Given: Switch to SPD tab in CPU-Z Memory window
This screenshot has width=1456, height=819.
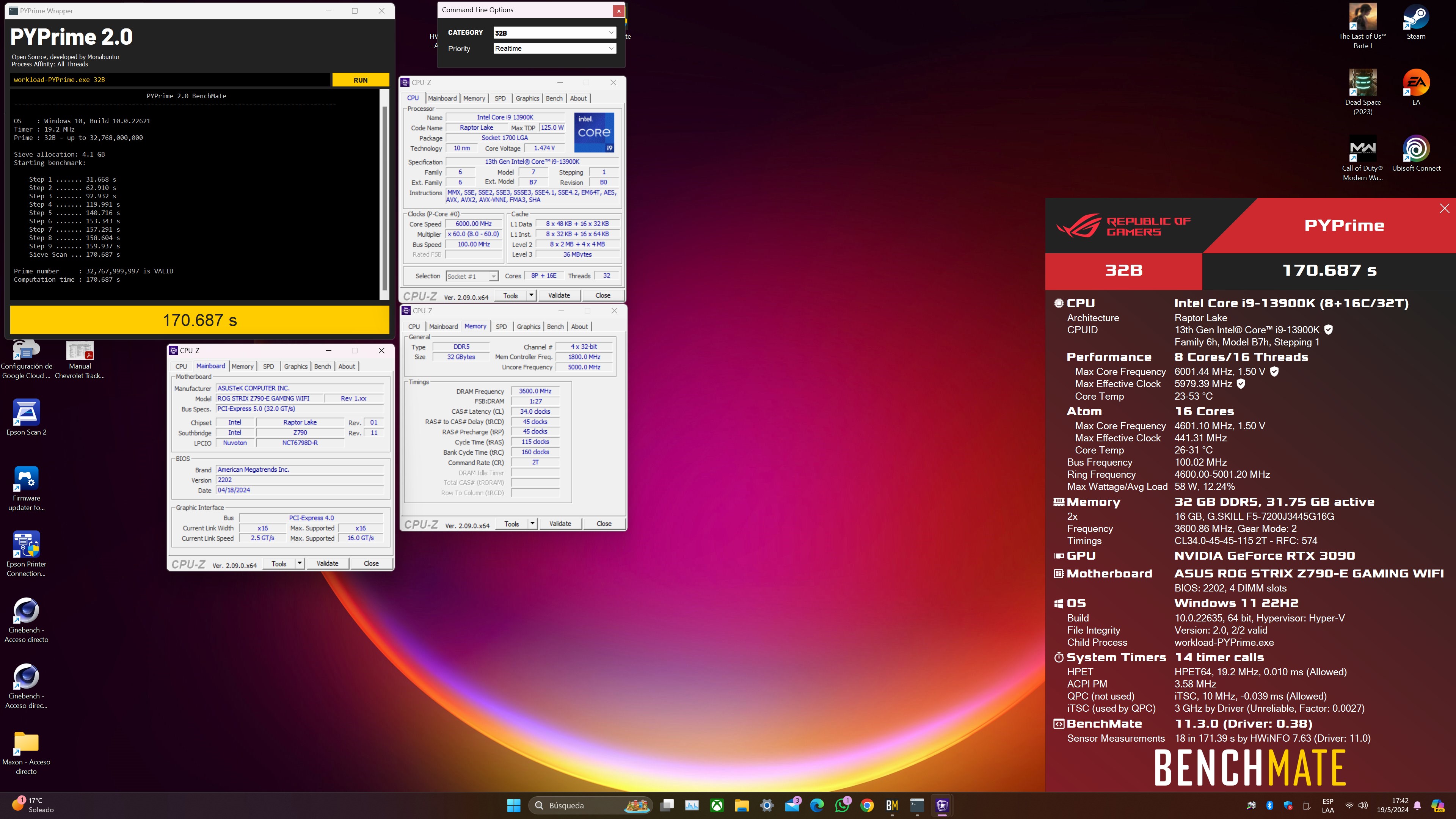Looking at the screenshot, I should (501, 327).
